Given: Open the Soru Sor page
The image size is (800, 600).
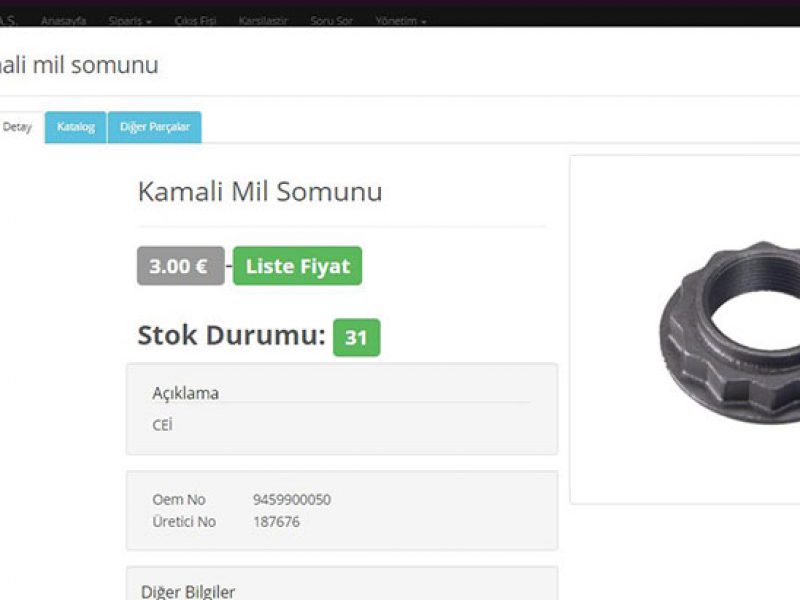Looking at the screenshot, I should (x=332, y=20).
